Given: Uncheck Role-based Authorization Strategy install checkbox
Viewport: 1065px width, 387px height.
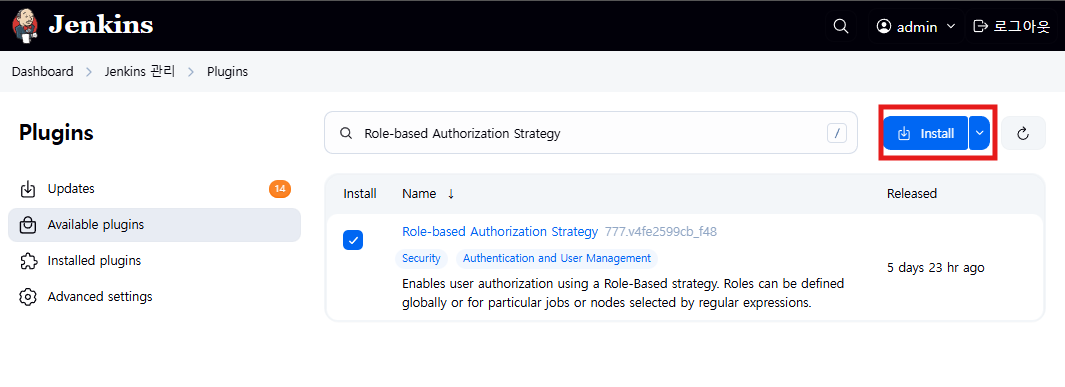Looking at the screenshot, I should click(x=353, y=240).
